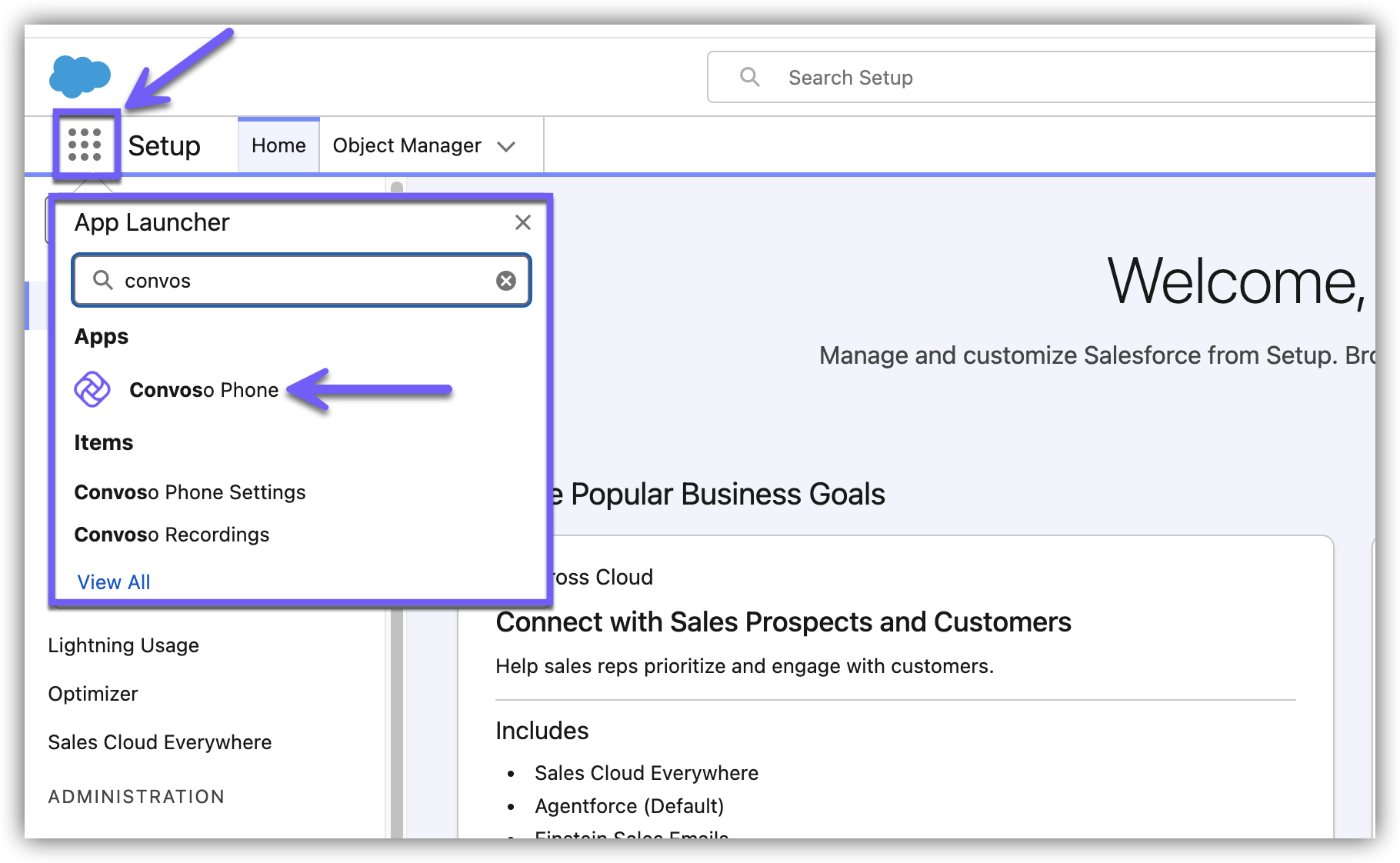Viewport: 1400px width, 863px height.
Task: Open the App Launcher grid icon
Action: point(85,145)
